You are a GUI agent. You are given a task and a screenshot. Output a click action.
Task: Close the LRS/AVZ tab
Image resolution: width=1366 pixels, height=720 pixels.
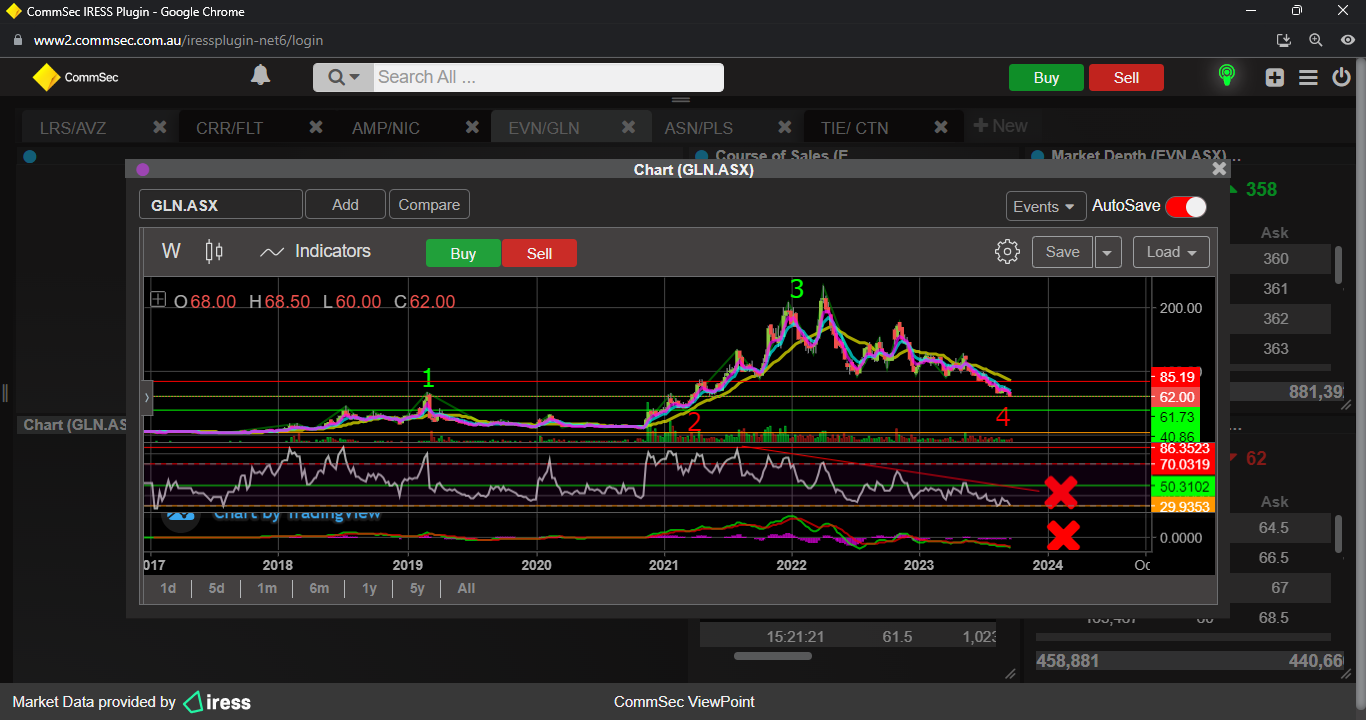pos(160,127)
